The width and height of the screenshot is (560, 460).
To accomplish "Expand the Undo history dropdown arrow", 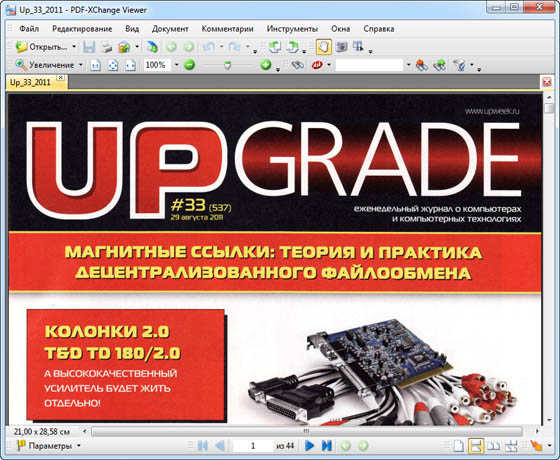I will tap(221, 47).
